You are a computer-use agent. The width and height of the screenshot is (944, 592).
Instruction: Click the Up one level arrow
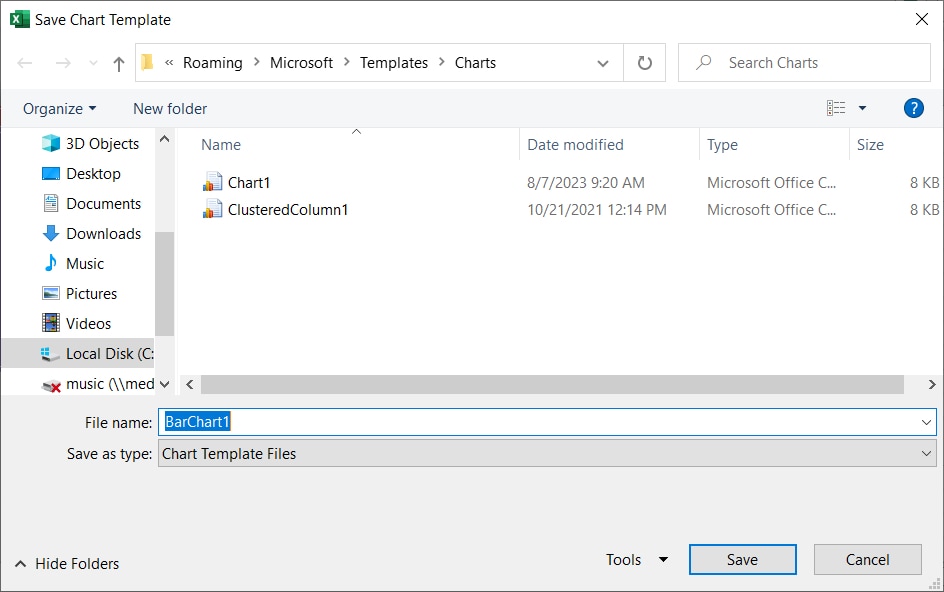coord(119,63)
